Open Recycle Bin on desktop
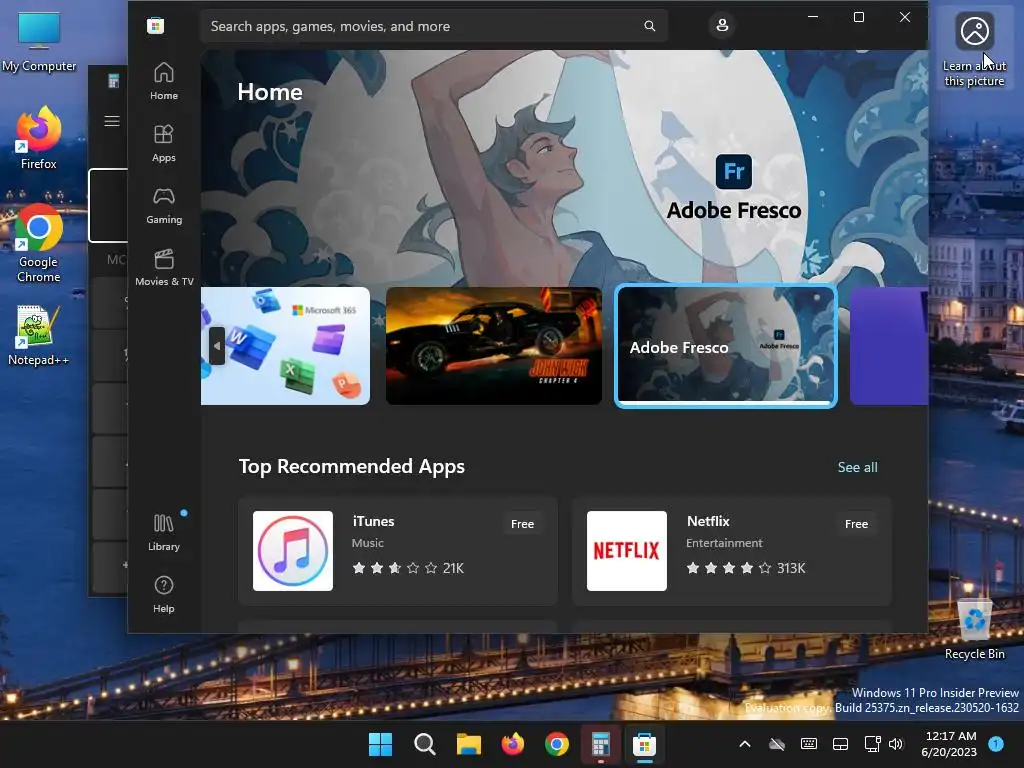Viewport: 1024px width, 768px height. click(974, 628)
